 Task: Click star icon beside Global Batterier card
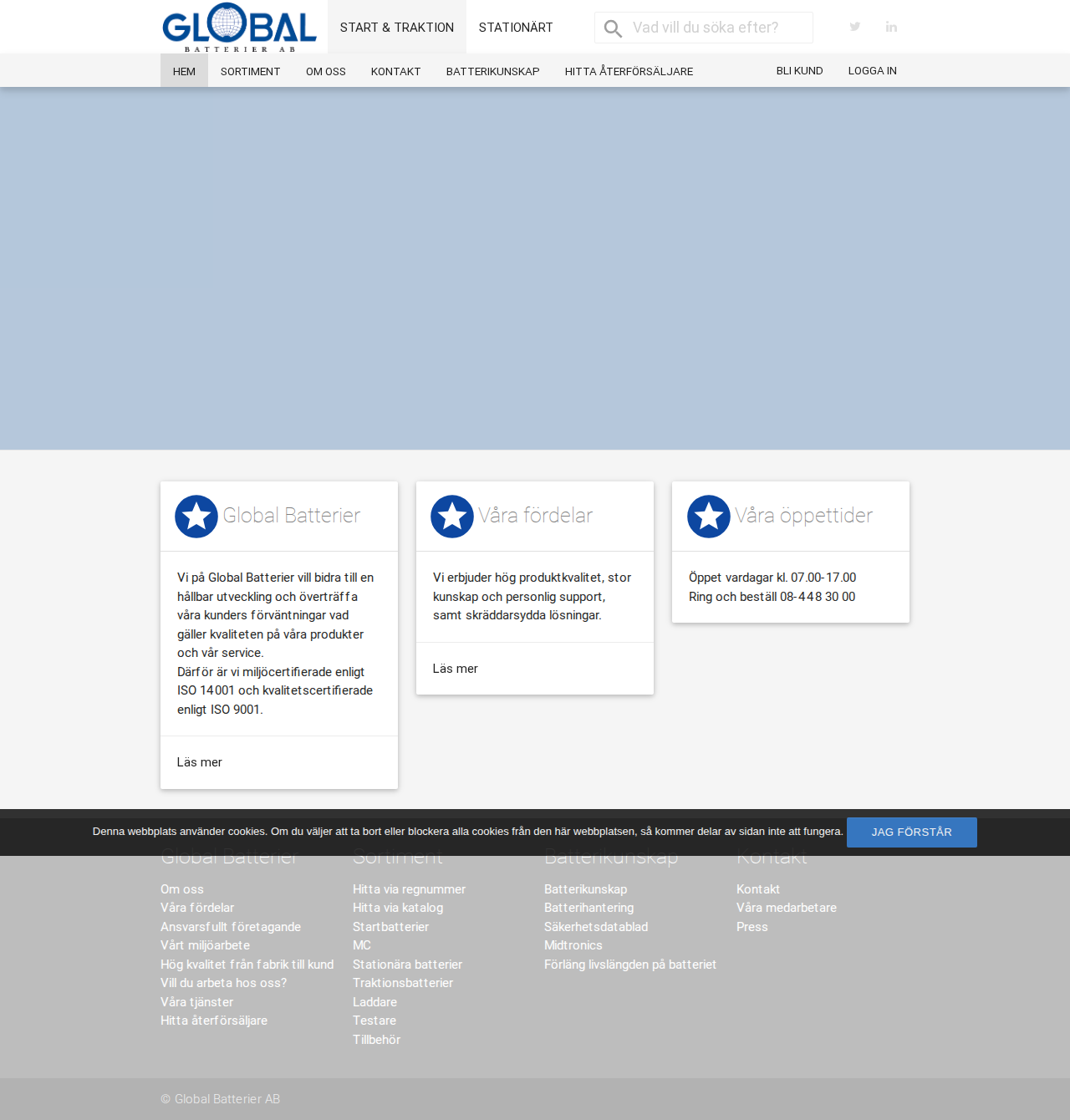(x=196, y=517)
